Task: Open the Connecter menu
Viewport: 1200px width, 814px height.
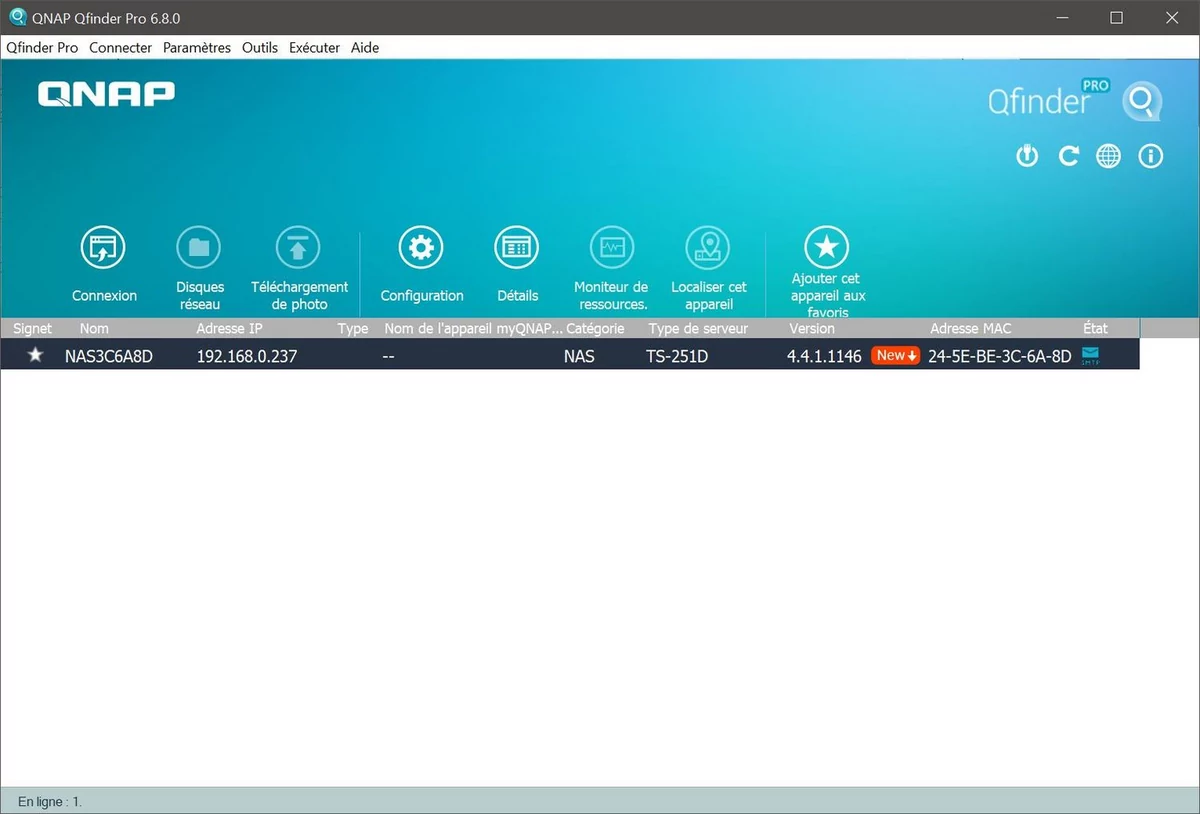Action: click(120, 47)
